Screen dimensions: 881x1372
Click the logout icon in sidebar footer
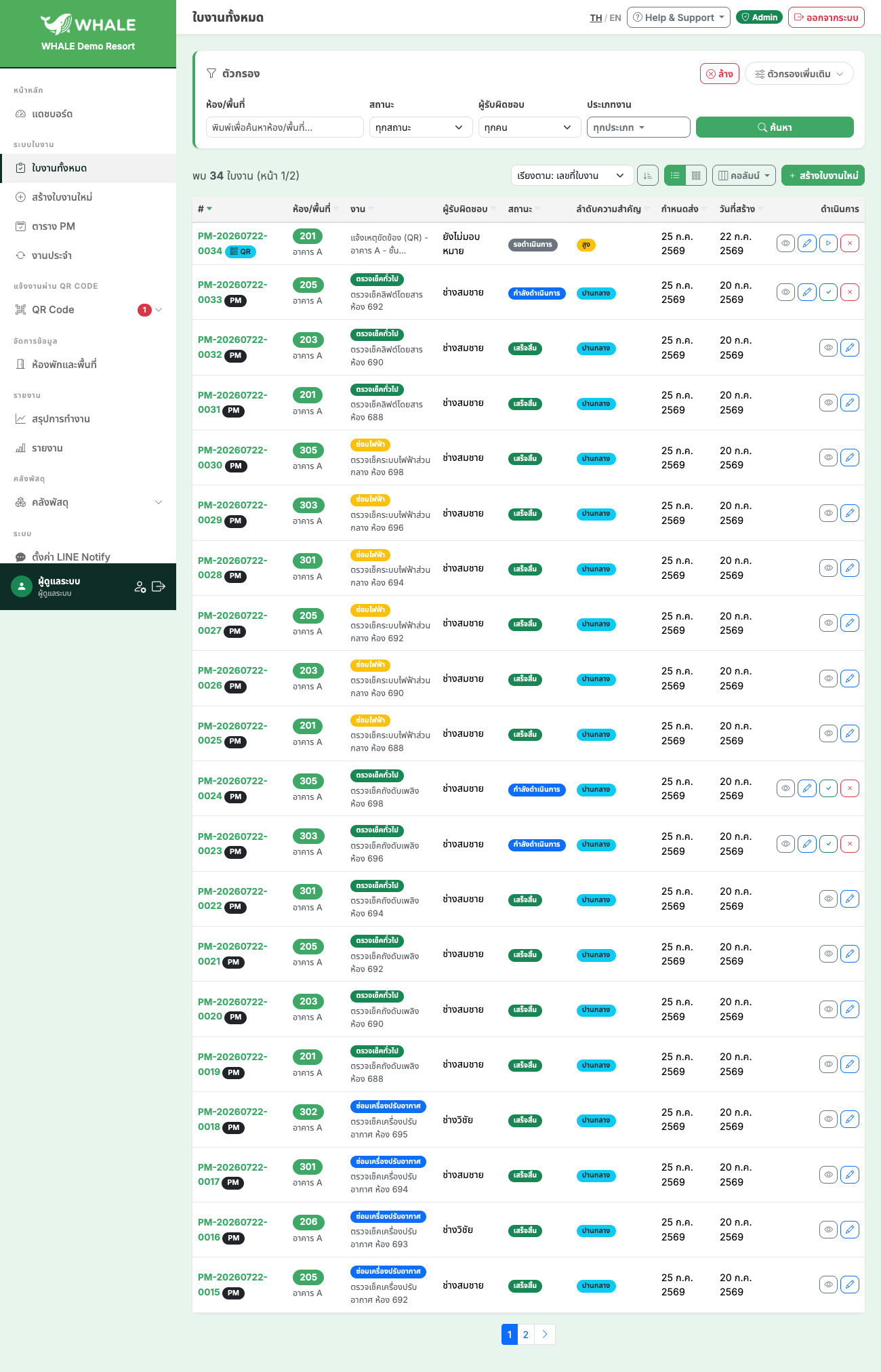[159, 586]
